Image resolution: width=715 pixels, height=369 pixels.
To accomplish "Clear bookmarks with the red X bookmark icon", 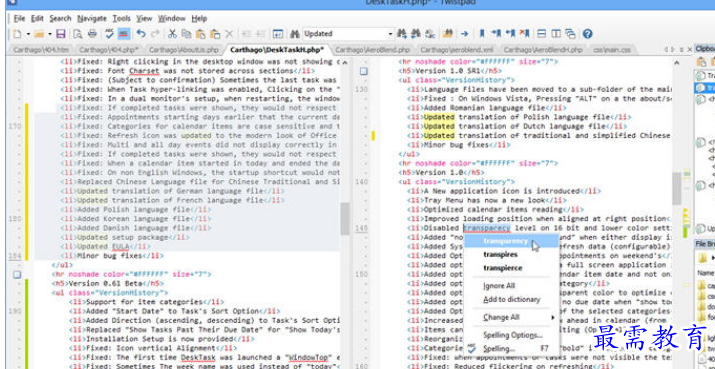I will click(x=525, y=34).
